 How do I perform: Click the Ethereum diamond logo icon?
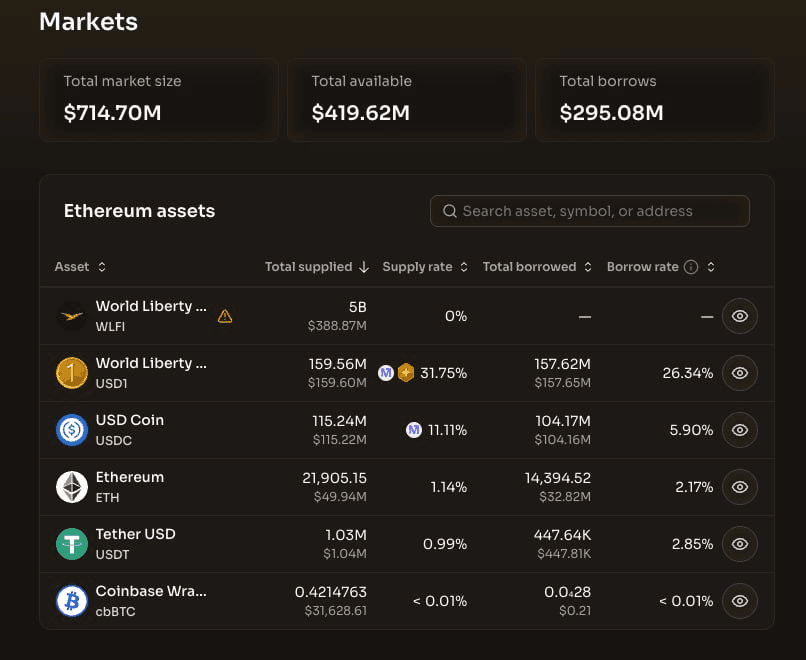tap(72, 487)
